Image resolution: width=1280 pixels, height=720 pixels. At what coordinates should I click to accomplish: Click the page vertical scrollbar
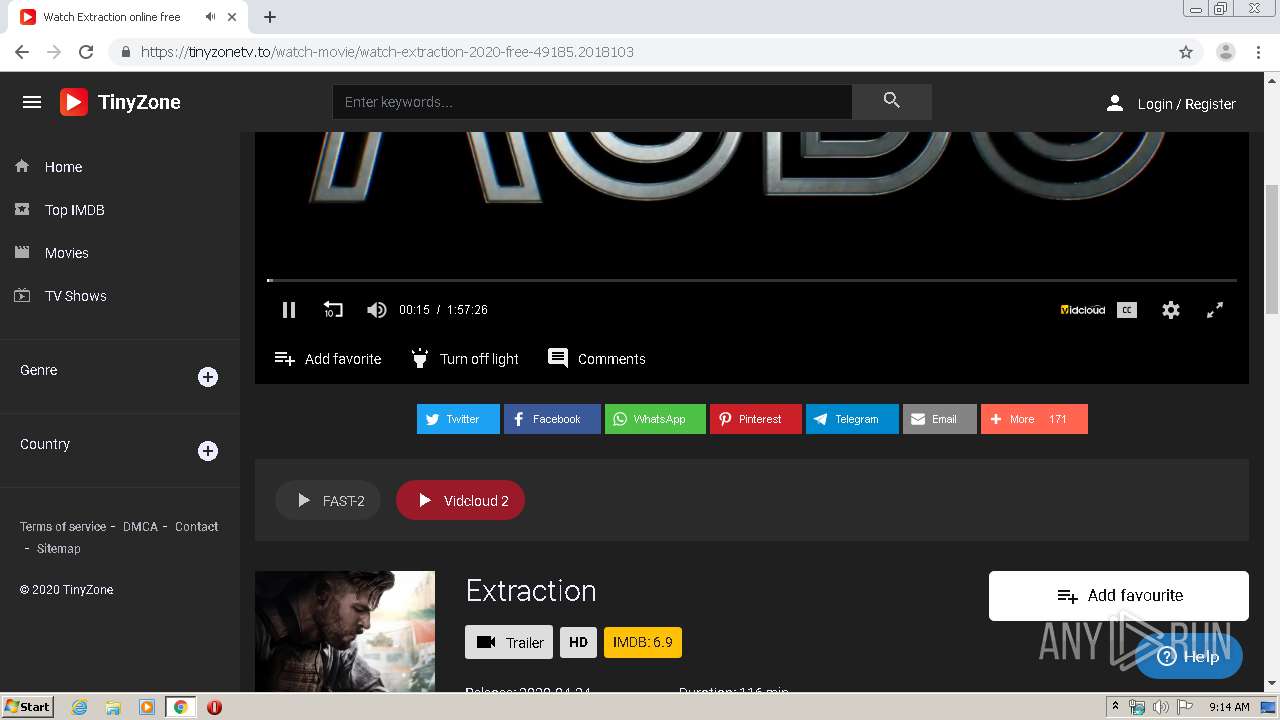coord(1272,250)
